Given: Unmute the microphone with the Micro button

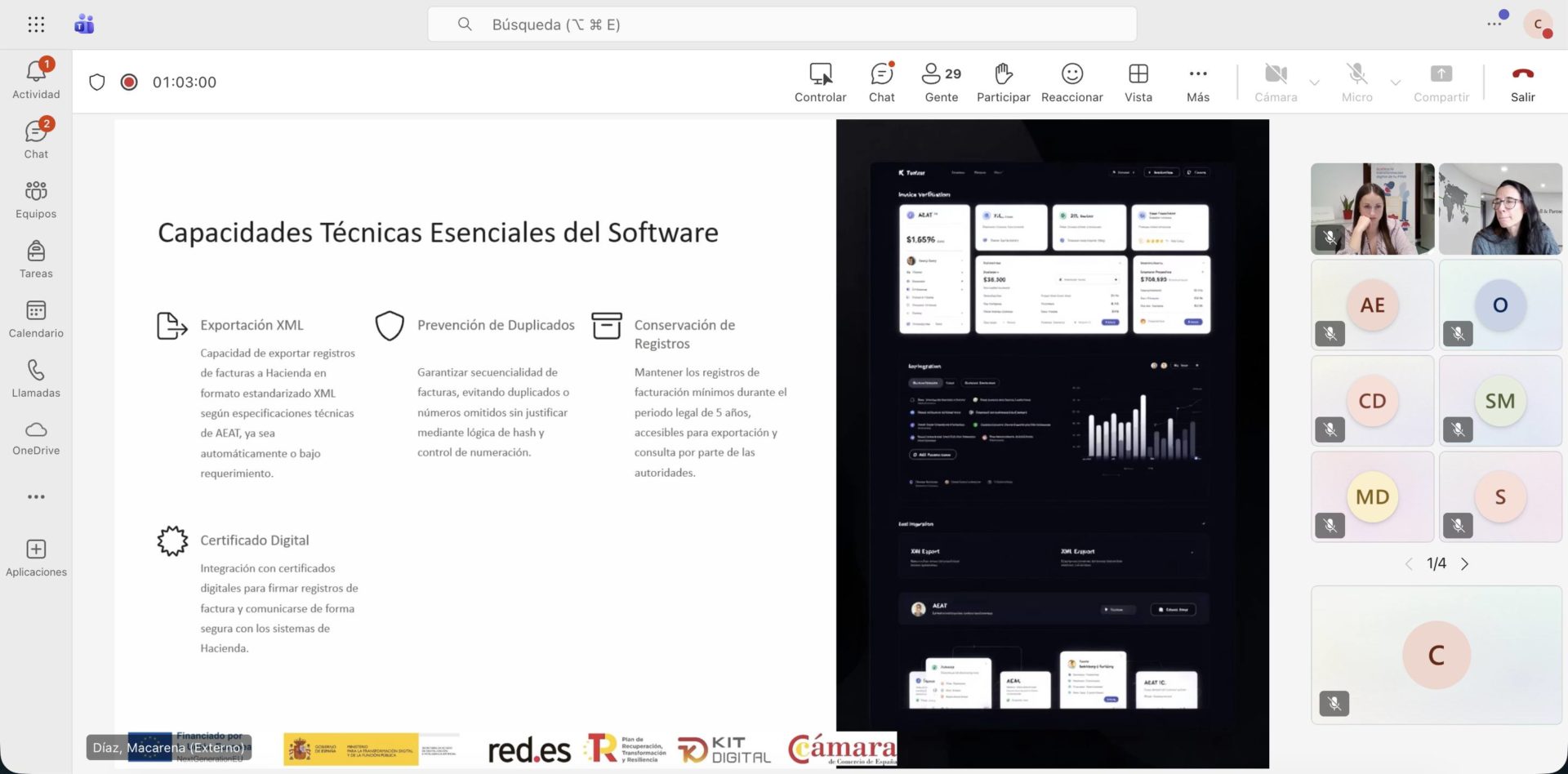Looking at the screenshot, I should click(x=1356, y=82).
